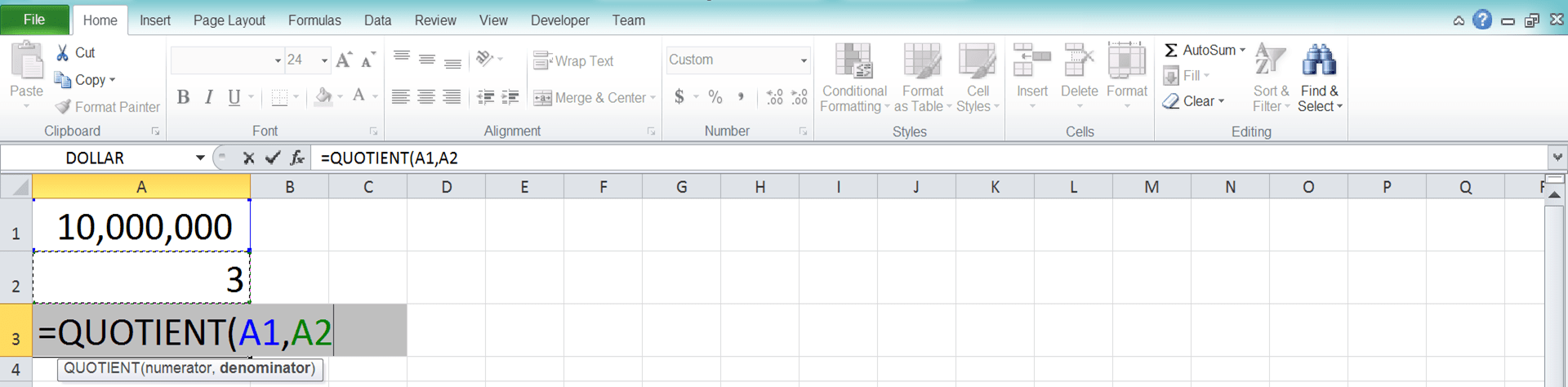Open the File tab
Image resolution: width=1568 pixels, height=387 pixels.
pyautogui.click(x=34, y=20)
